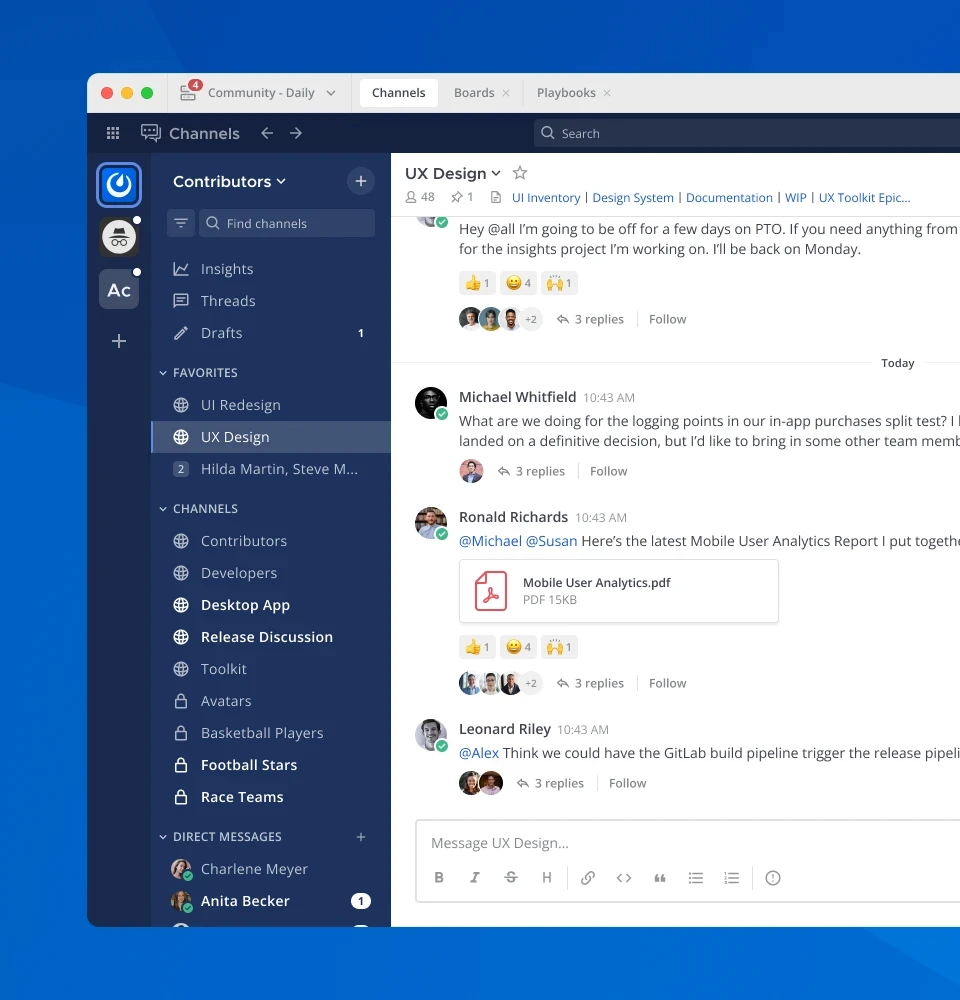
Task: Star the UX Design channel
Action: click(x=520, y=173)
